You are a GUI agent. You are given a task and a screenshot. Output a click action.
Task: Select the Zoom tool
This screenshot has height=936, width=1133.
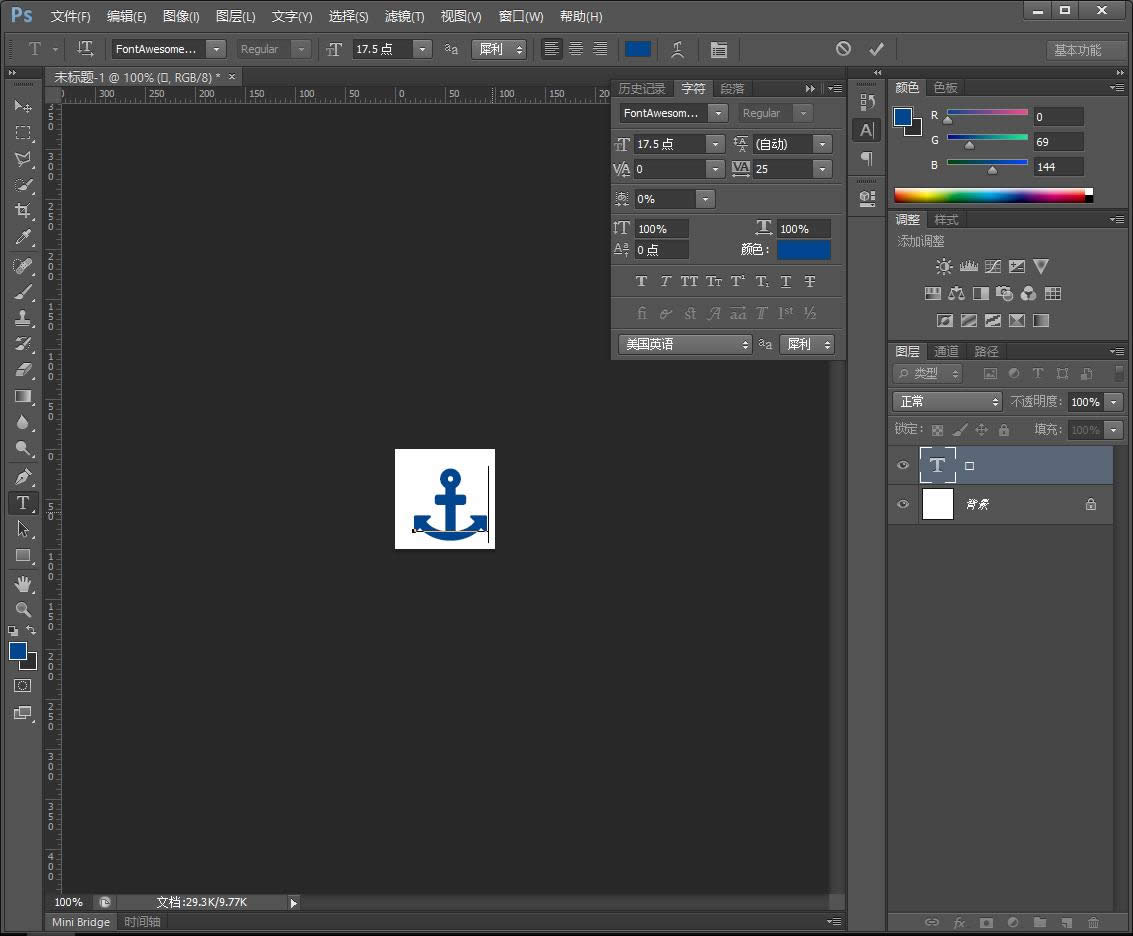click(x=23, y=609)
